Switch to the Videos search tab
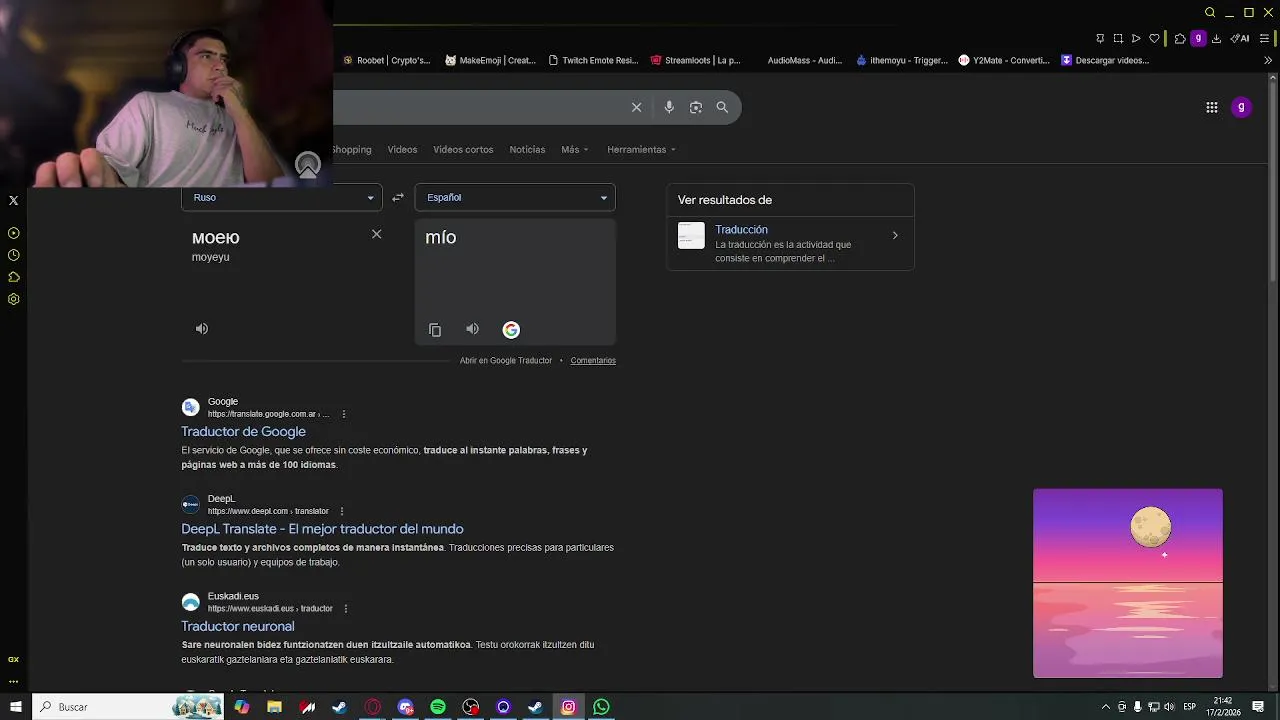This screenshot has width=1280, height=720. [402, 149]
